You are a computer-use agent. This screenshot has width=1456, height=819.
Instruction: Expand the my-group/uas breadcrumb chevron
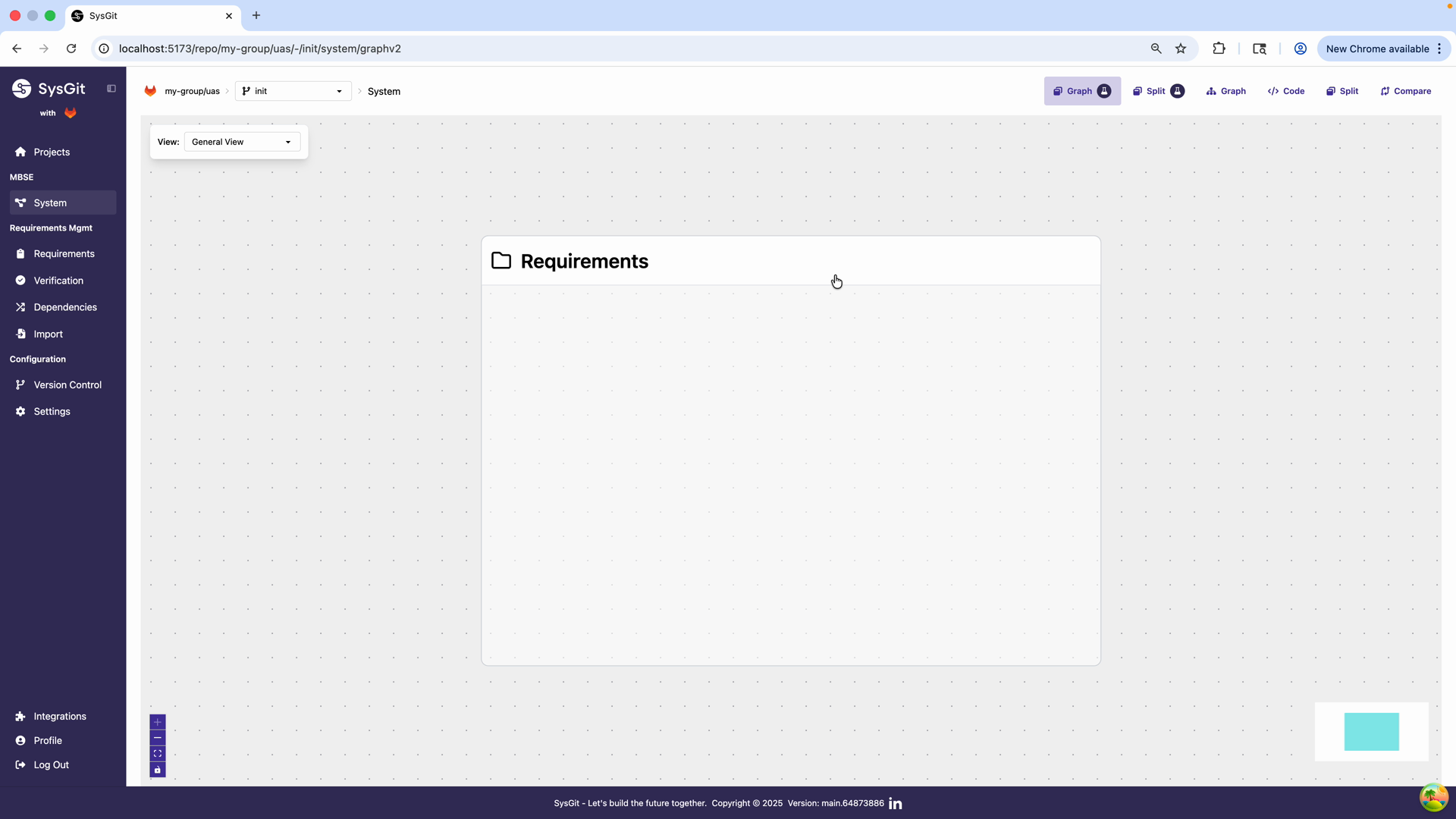pyautogui.click(x=227, y=91)
